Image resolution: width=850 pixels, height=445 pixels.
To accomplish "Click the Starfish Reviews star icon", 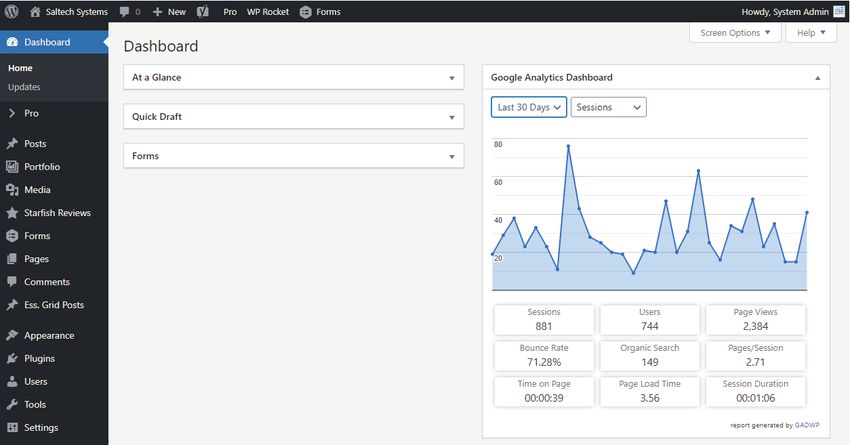I will (12, 212).
